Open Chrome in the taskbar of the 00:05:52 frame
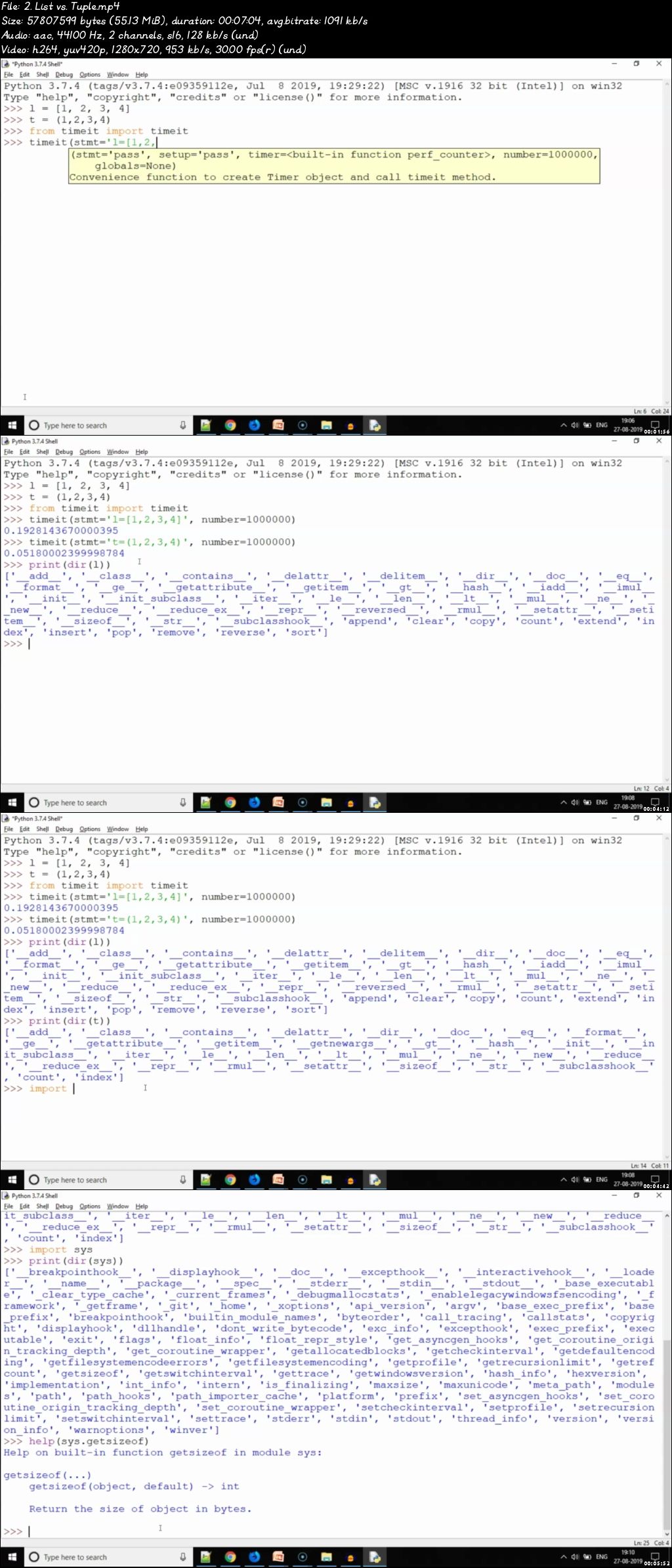Image resolution: width=672 pixels, height=1568 pixels. click(230, 1557)
